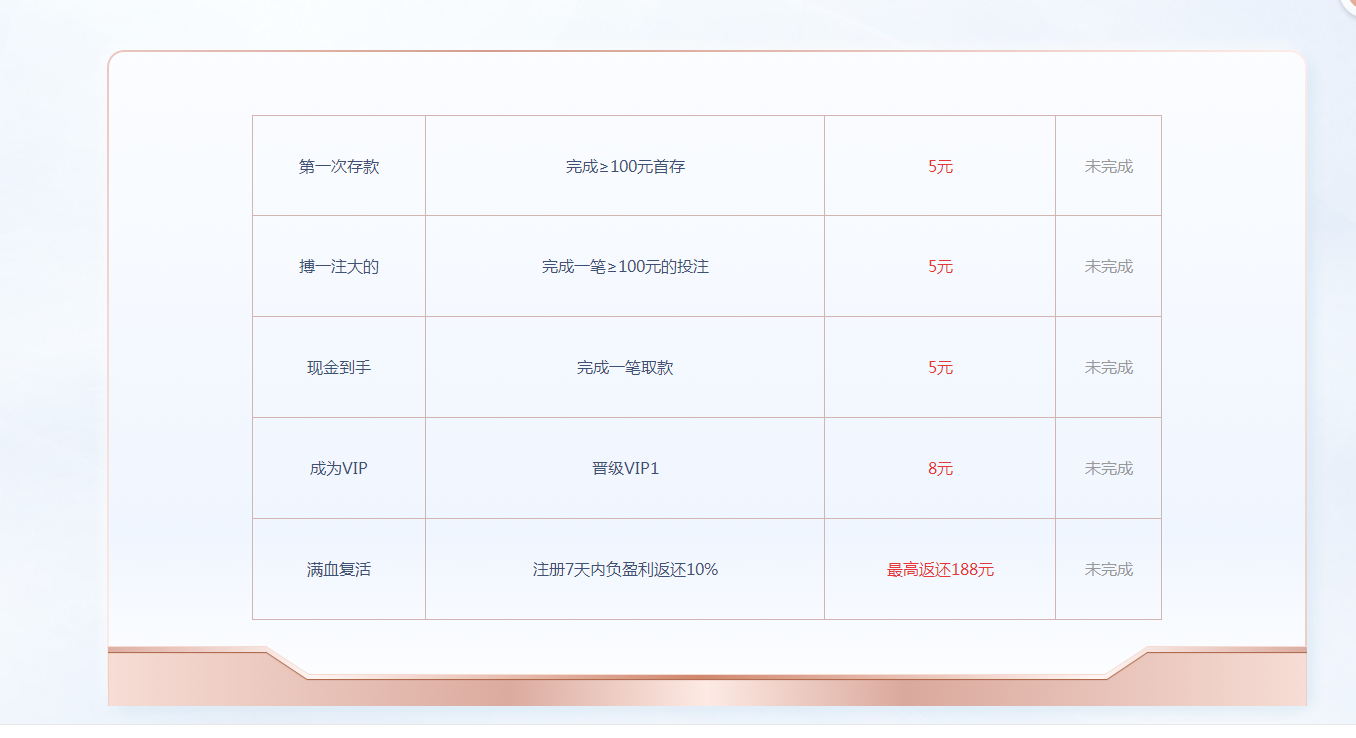
Task: Click the 5元 reward in 现金到手 row
Action: 940,368
